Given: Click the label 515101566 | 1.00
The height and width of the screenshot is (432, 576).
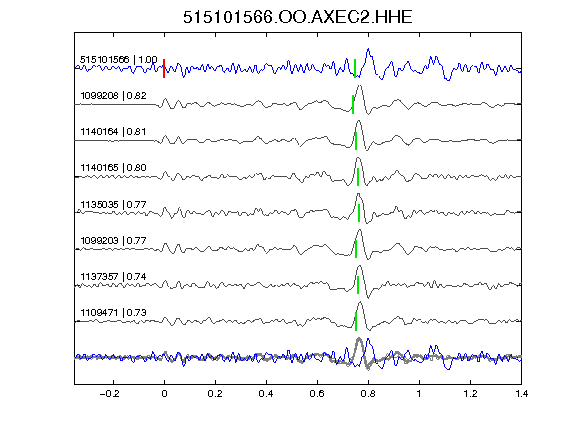Looking at the screenshot, I should click(119, 60).
